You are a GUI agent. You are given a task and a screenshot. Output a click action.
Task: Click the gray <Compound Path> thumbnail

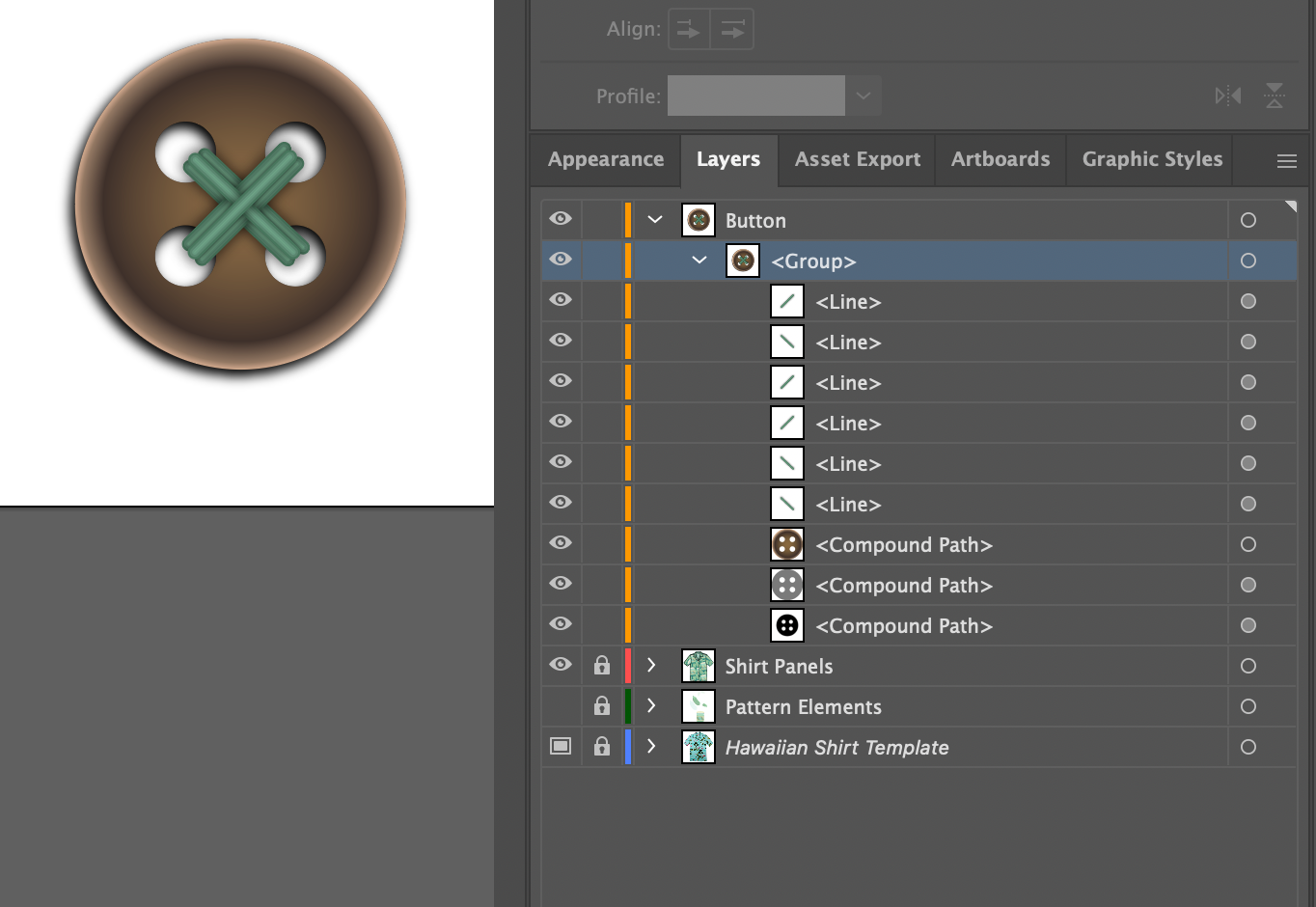point(787,585)
